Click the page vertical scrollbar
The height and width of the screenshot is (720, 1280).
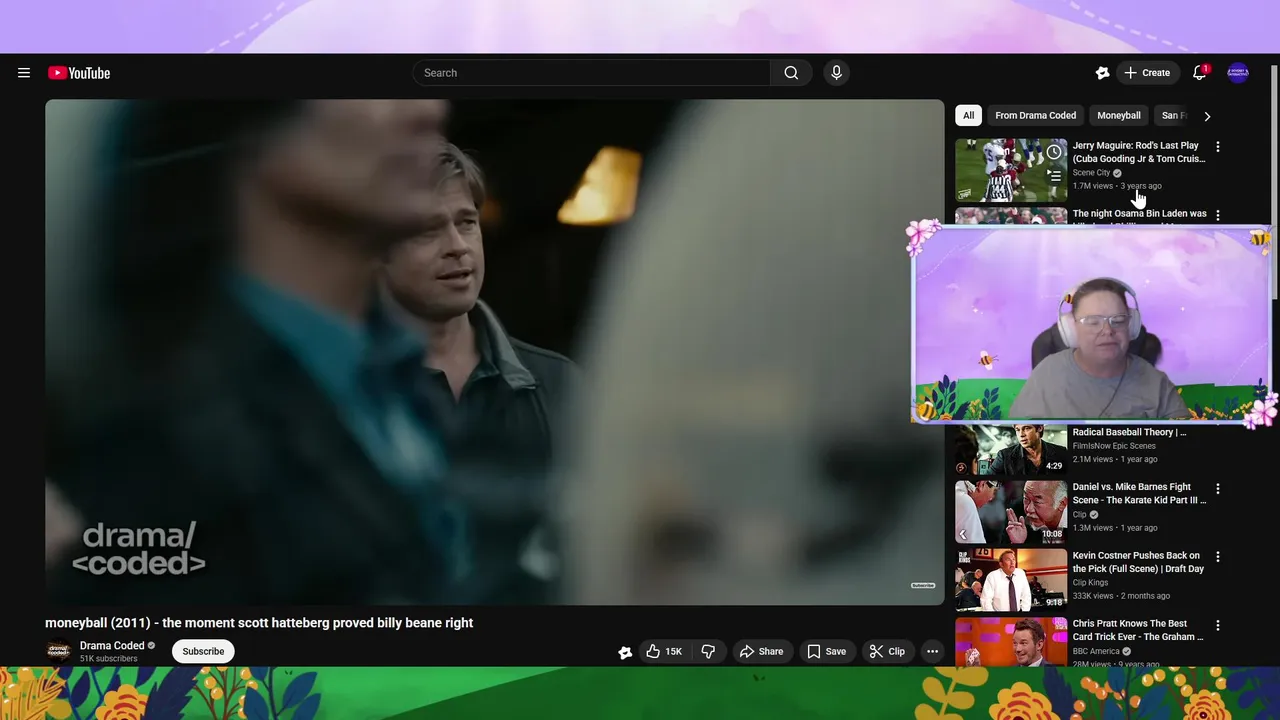pyautogui.click(x=1274, y=180)
